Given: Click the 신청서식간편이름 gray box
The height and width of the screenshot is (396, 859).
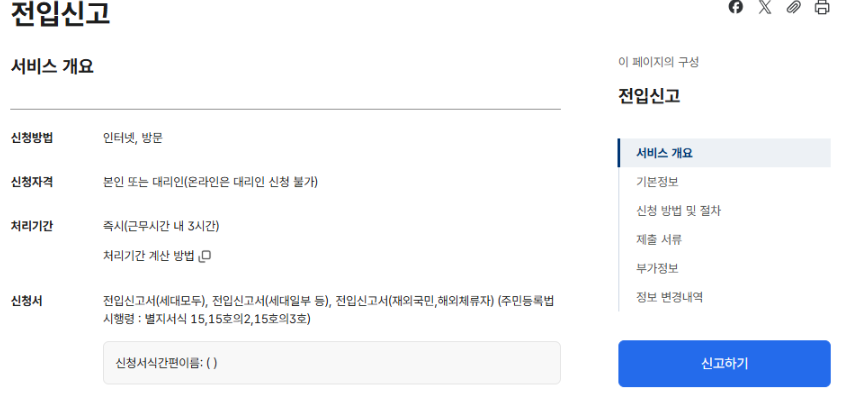Looking at the screenshot, I should (x=332, y=363).
